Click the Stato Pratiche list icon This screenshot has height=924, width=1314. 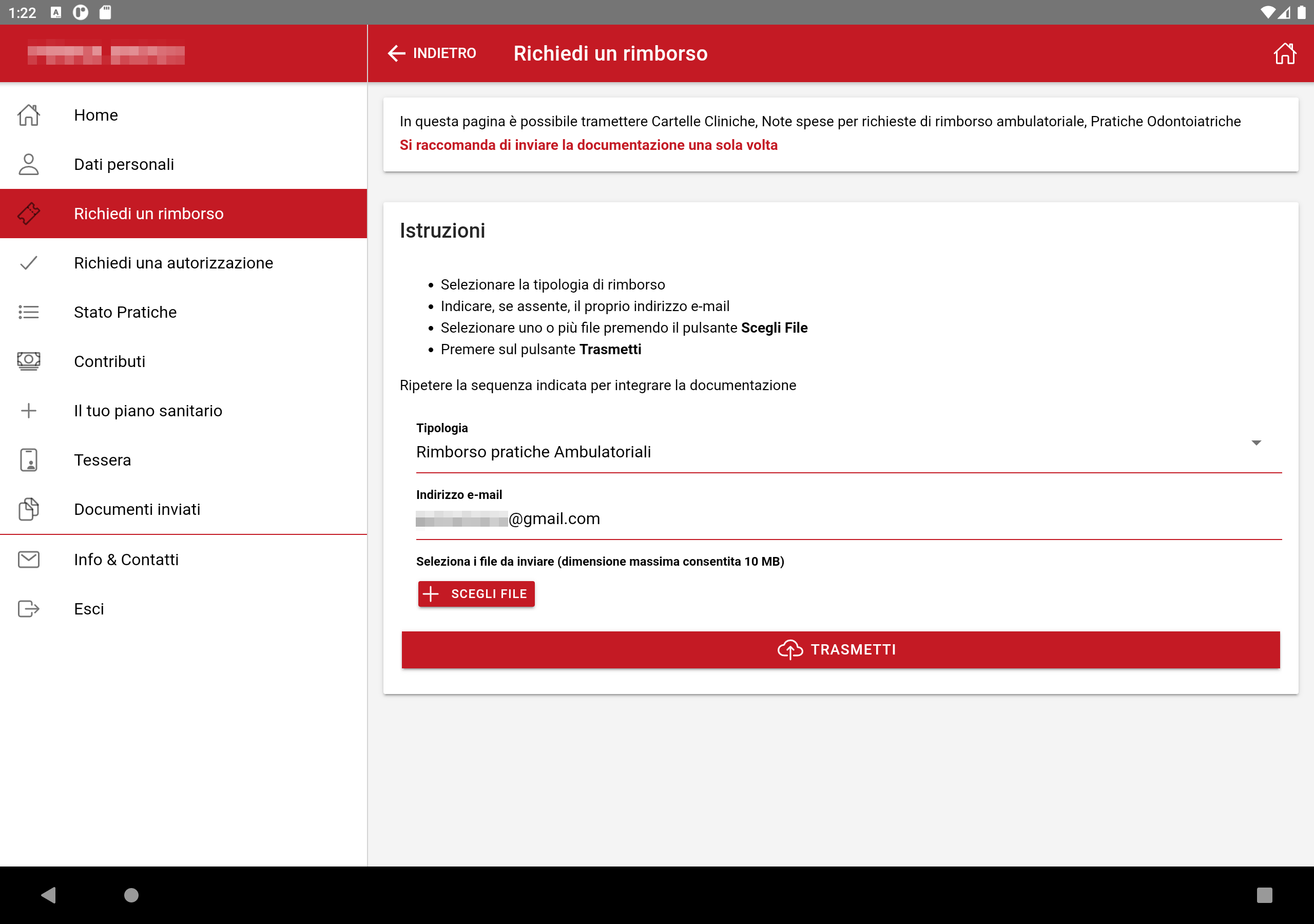[29, 312]
